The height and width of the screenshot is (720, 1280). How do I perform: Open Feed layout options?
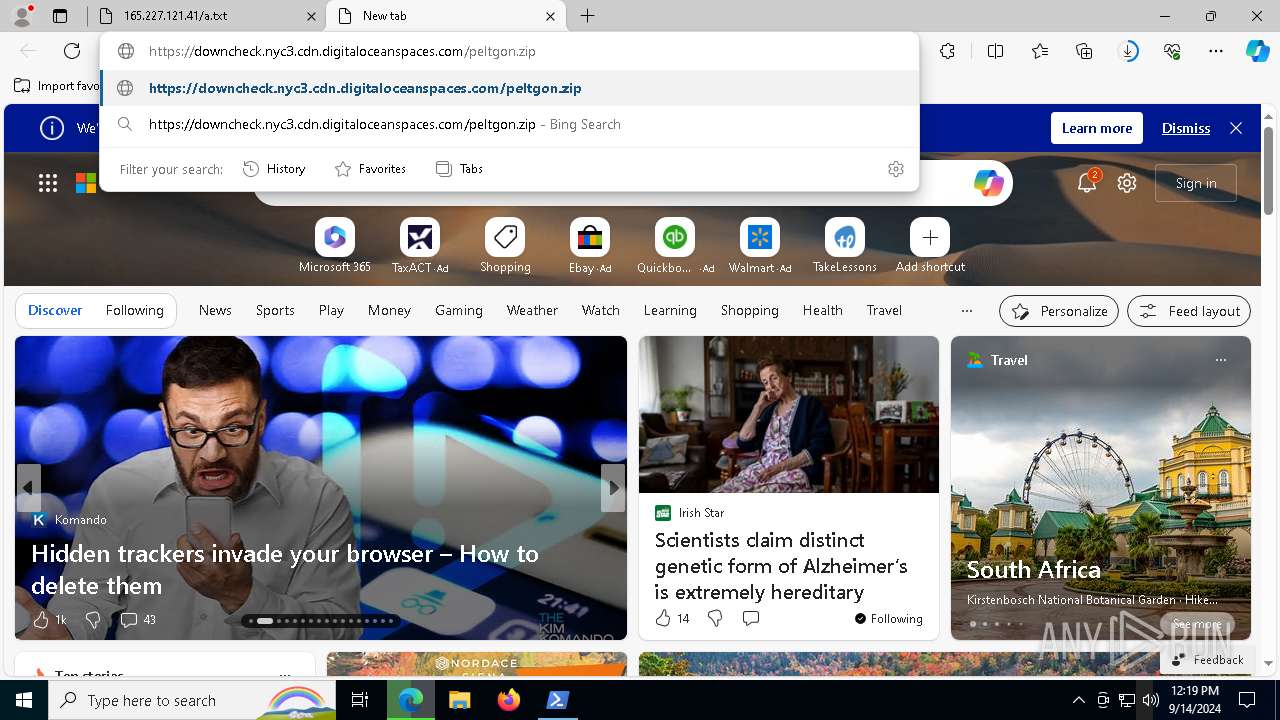pos(1189,311)
